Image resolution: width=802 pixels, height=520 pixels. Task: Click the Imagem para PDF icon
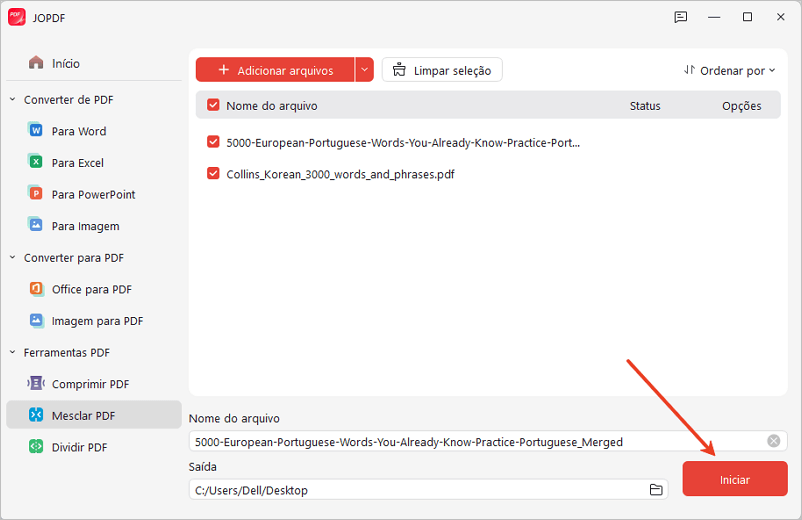(36, 320)
